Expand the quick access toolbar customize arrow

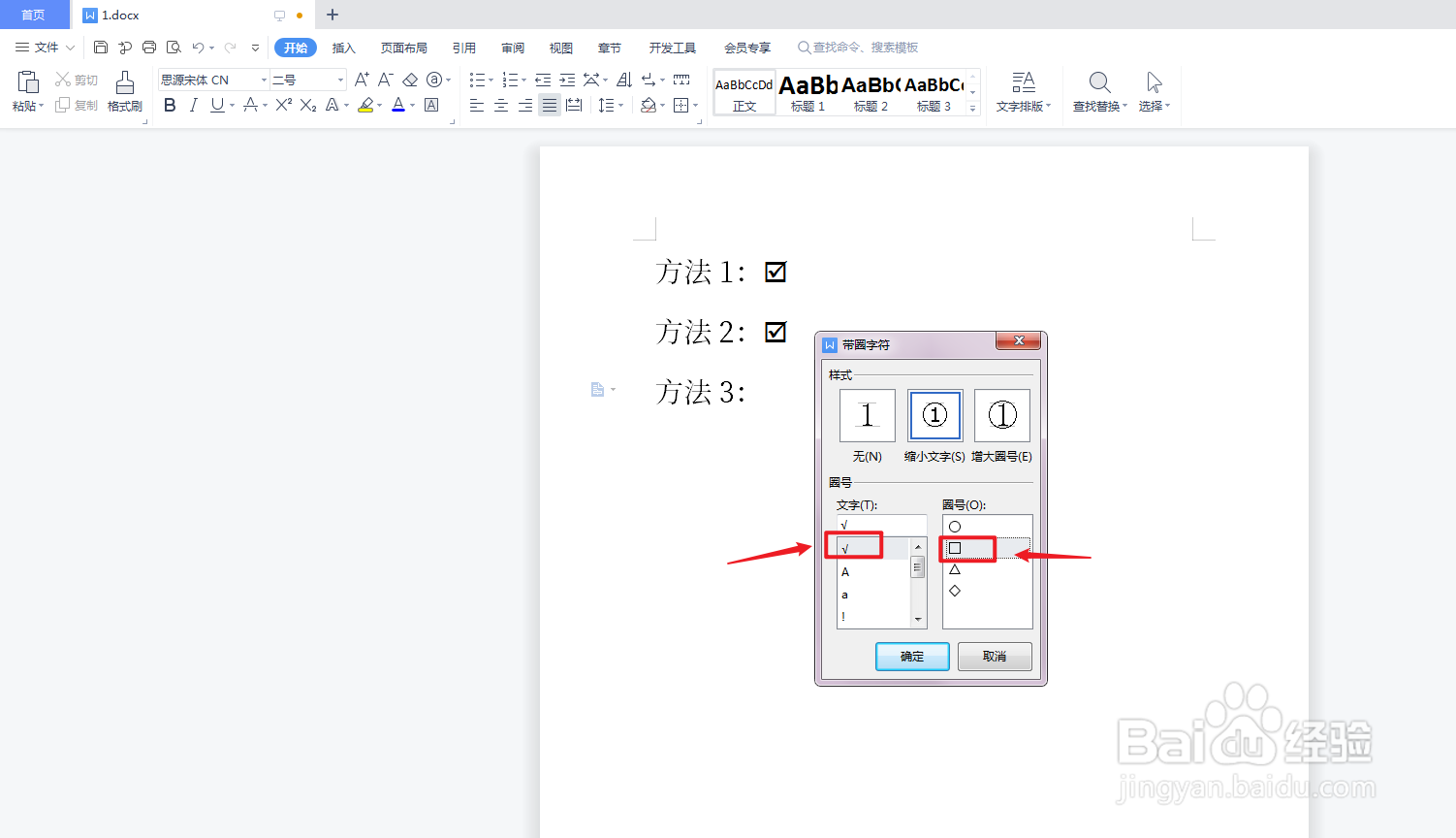[x=255, y=48]
